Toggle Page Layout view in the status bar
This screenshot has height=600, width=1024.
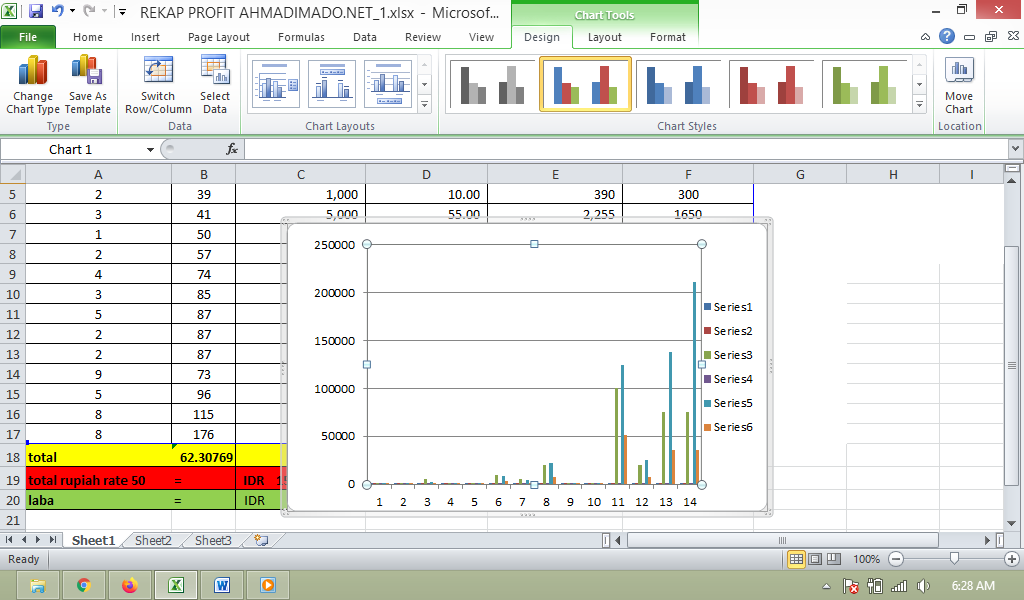pyautogui.click(x=814, y=559)
